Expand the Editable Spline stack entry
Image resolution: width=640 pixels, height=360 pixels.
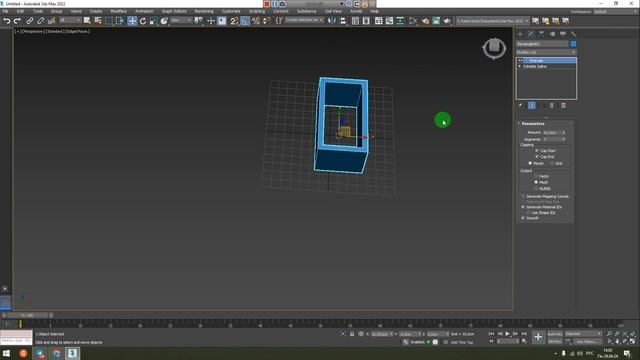click(520, 66)
